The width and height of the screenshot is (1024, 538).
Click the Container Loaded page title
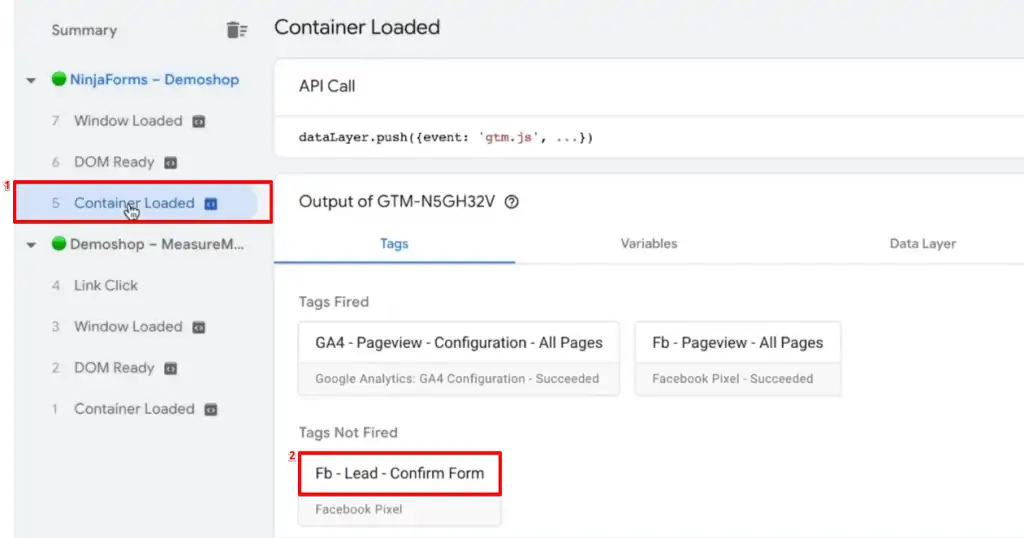[357, 27]
